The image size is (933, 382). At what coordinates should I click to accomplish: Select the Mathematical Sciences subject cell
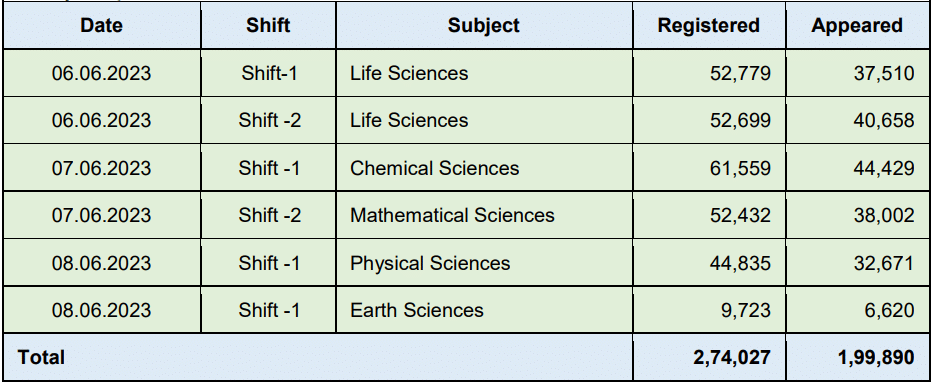coord(484,215)
